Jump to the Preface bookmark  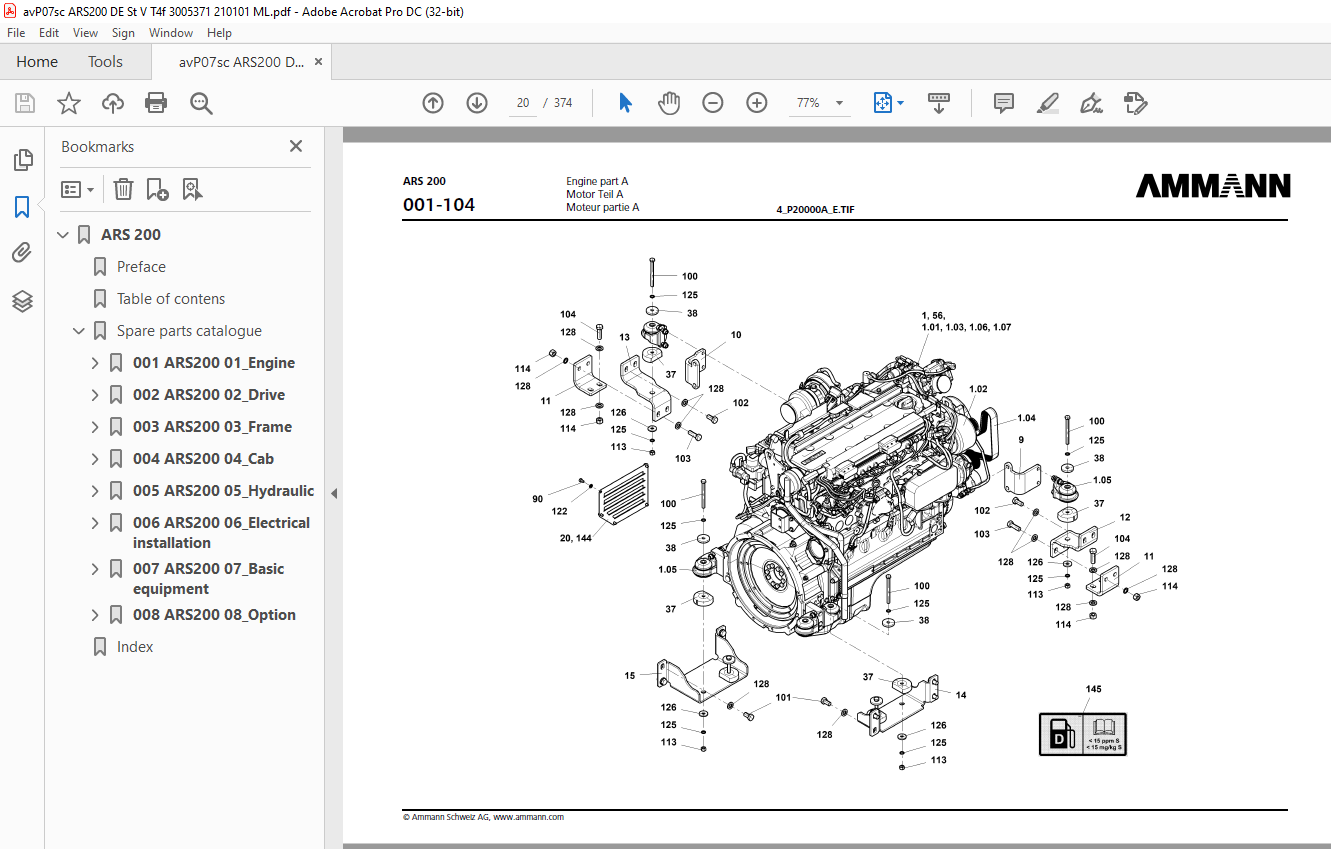coord(141,267)
